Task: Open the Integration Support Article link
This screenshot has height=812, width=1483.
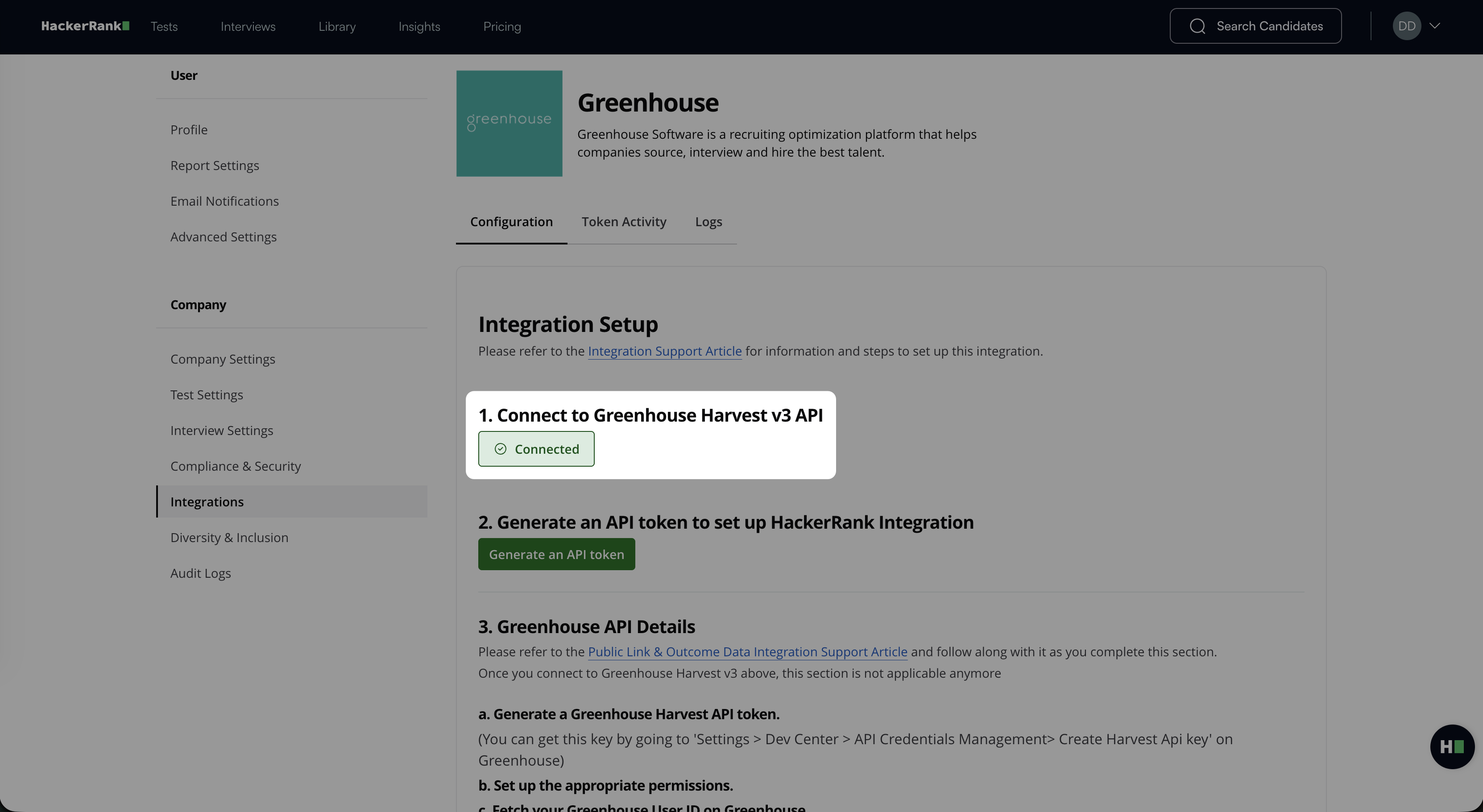Action: point(664,351)
